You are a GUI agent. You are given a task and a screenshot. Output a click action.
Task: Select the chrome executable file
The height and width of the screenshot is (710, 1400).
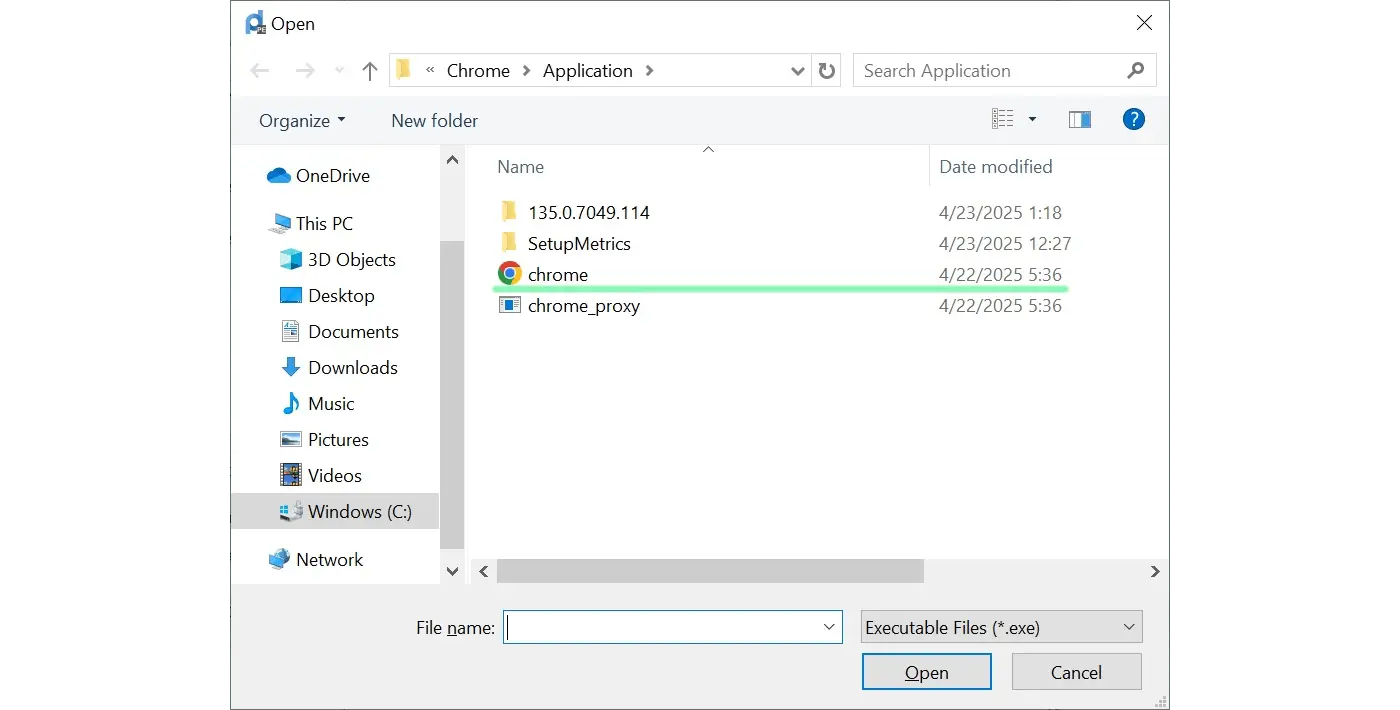[557, 274]
